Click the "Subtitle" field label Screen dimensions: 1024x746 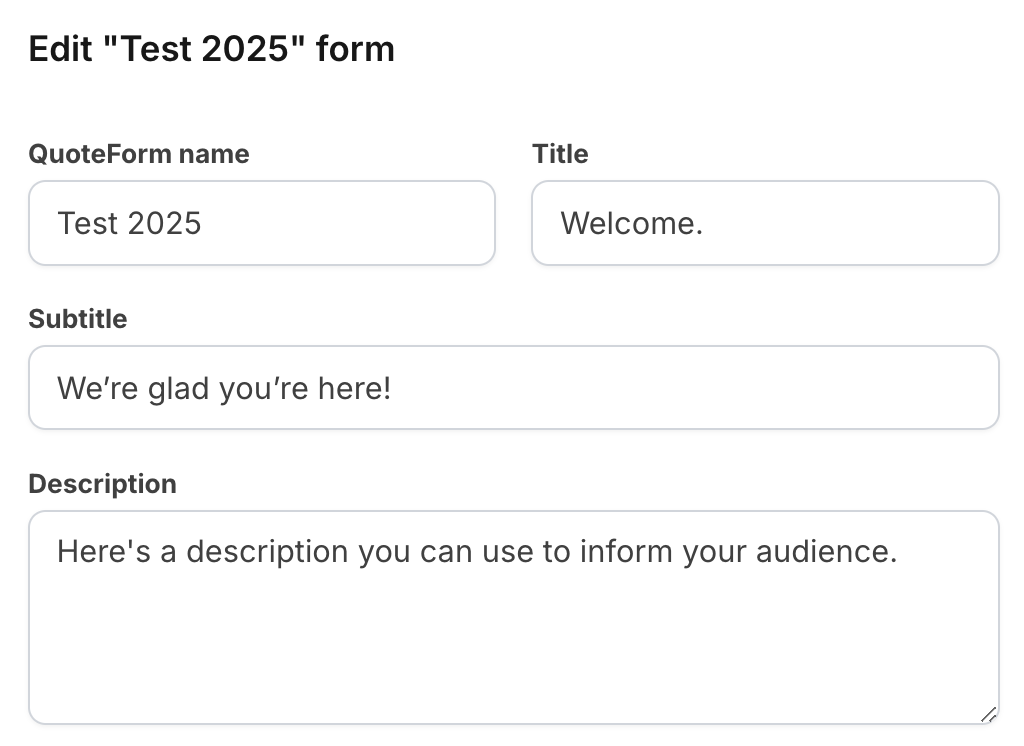coord(78,319)
